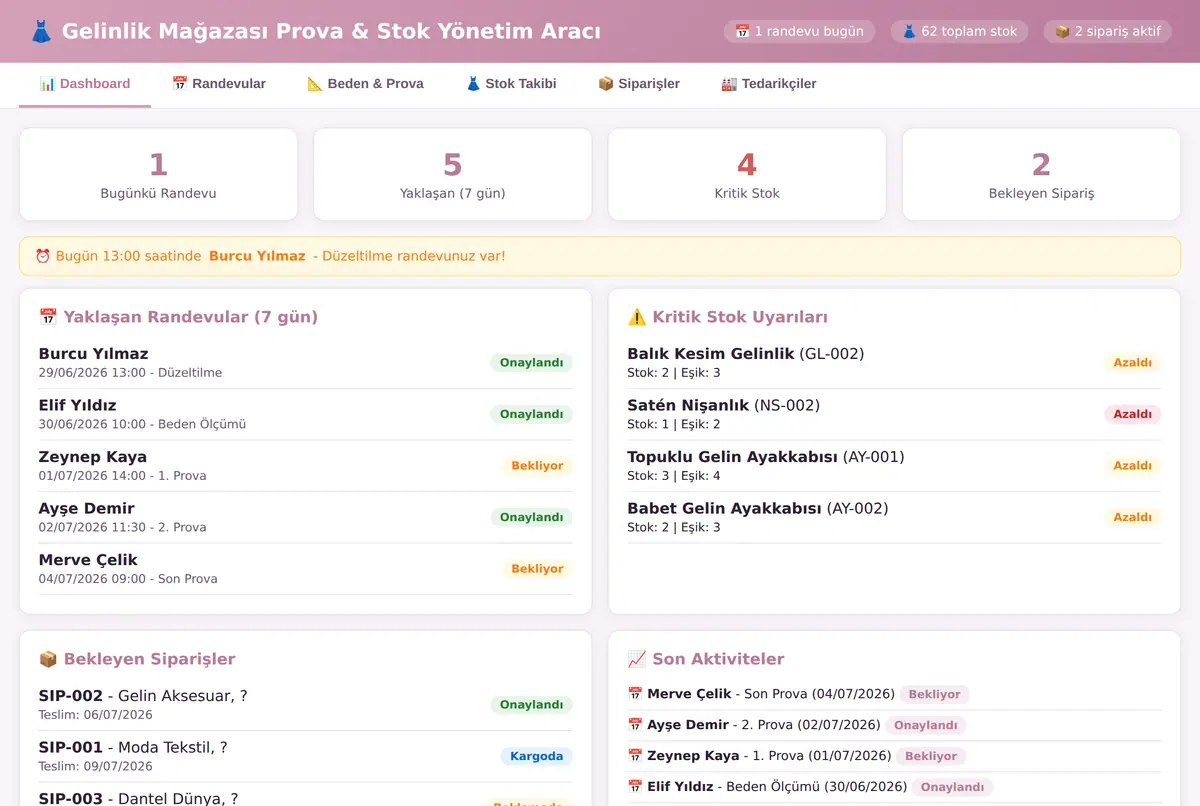Click calendar icon beside Merve Çelik in Son Aktiviteler
This screenshot has width=1200, height=806.
pyautogui.click(x=635, y=694)
